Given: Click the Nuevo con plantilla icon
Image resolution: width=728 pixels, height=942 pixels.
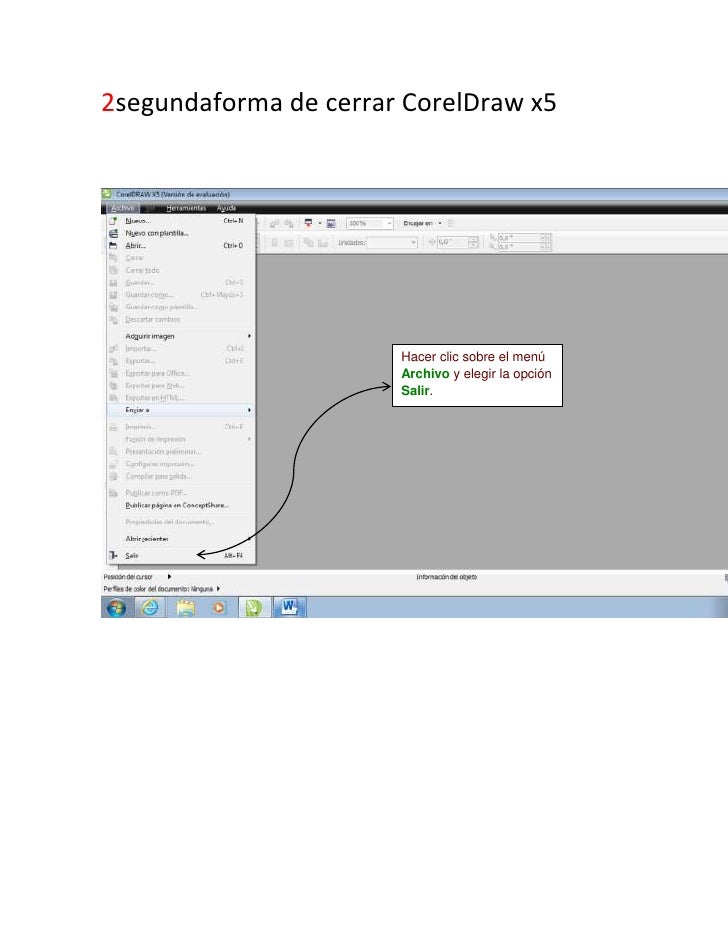Looking at the screenshot, I should point(113,233).
